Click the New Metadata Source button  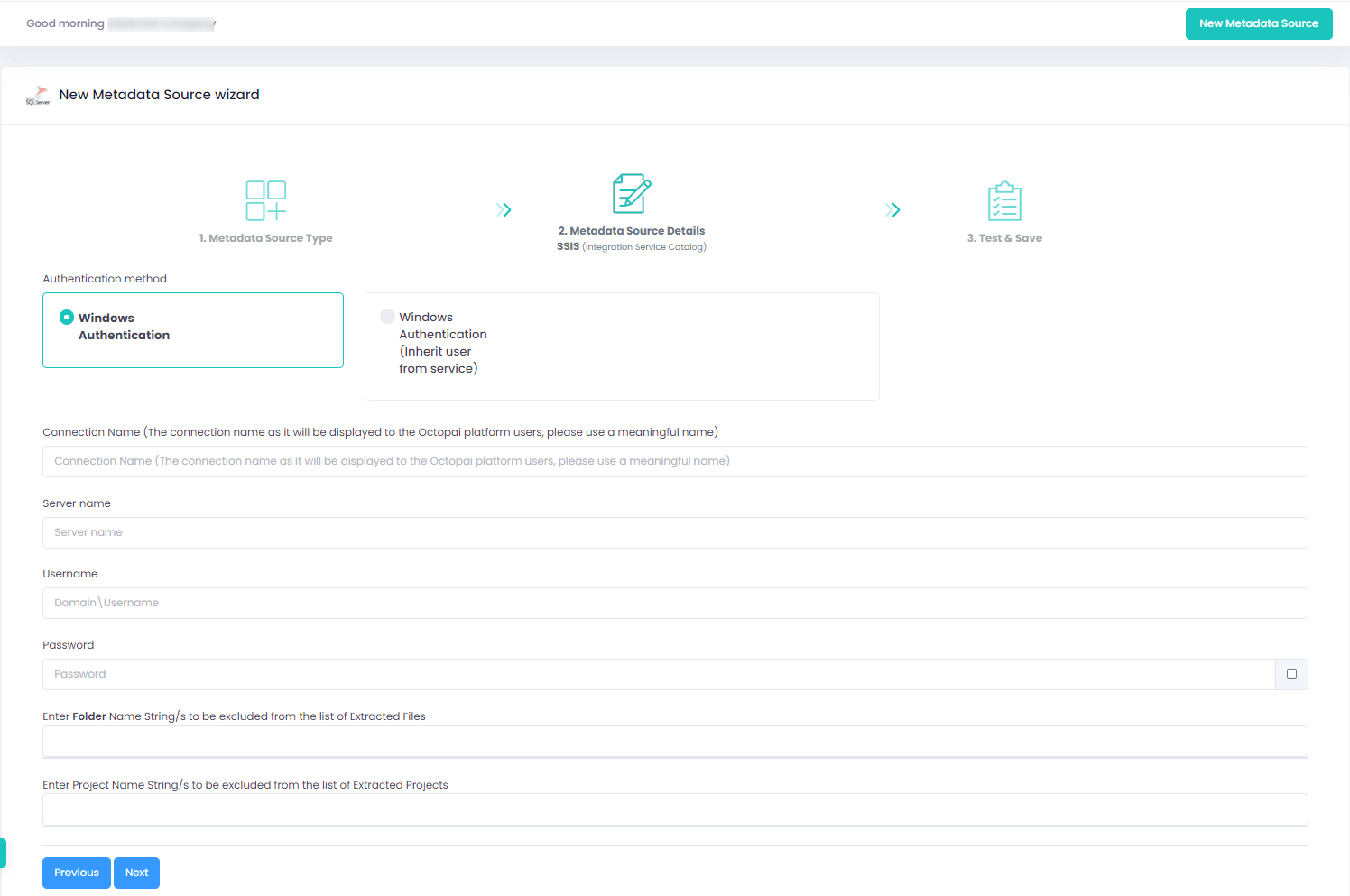(1258, 24)
